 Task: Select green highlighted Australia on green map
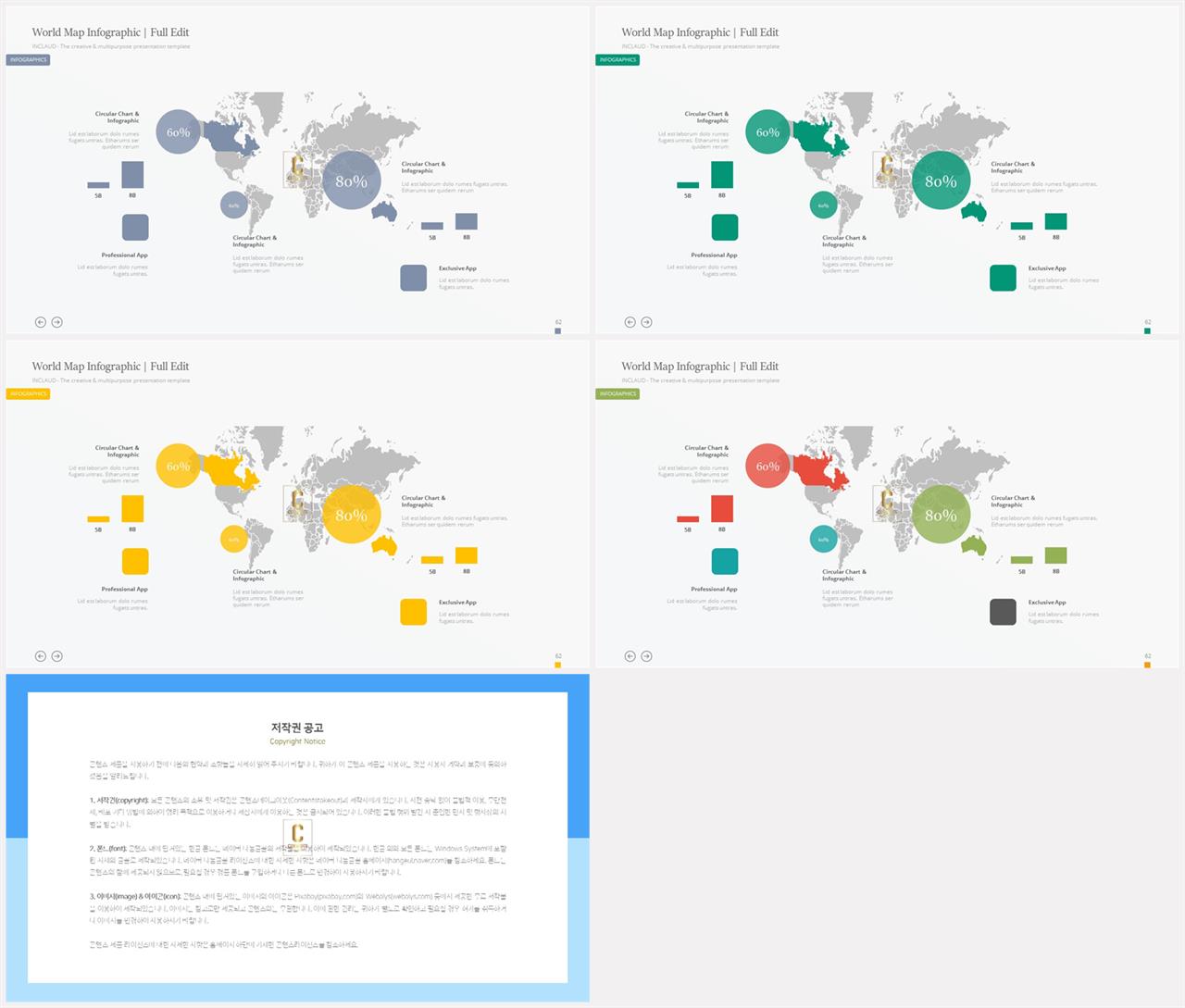coord(973,212)
